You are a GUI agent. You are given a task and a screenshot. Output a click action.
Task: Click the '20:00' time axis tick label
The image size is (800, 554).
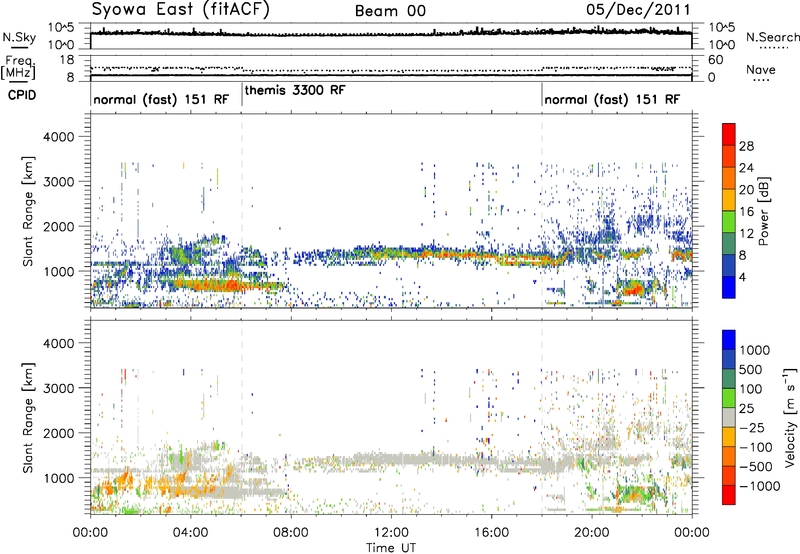(591, 533)
